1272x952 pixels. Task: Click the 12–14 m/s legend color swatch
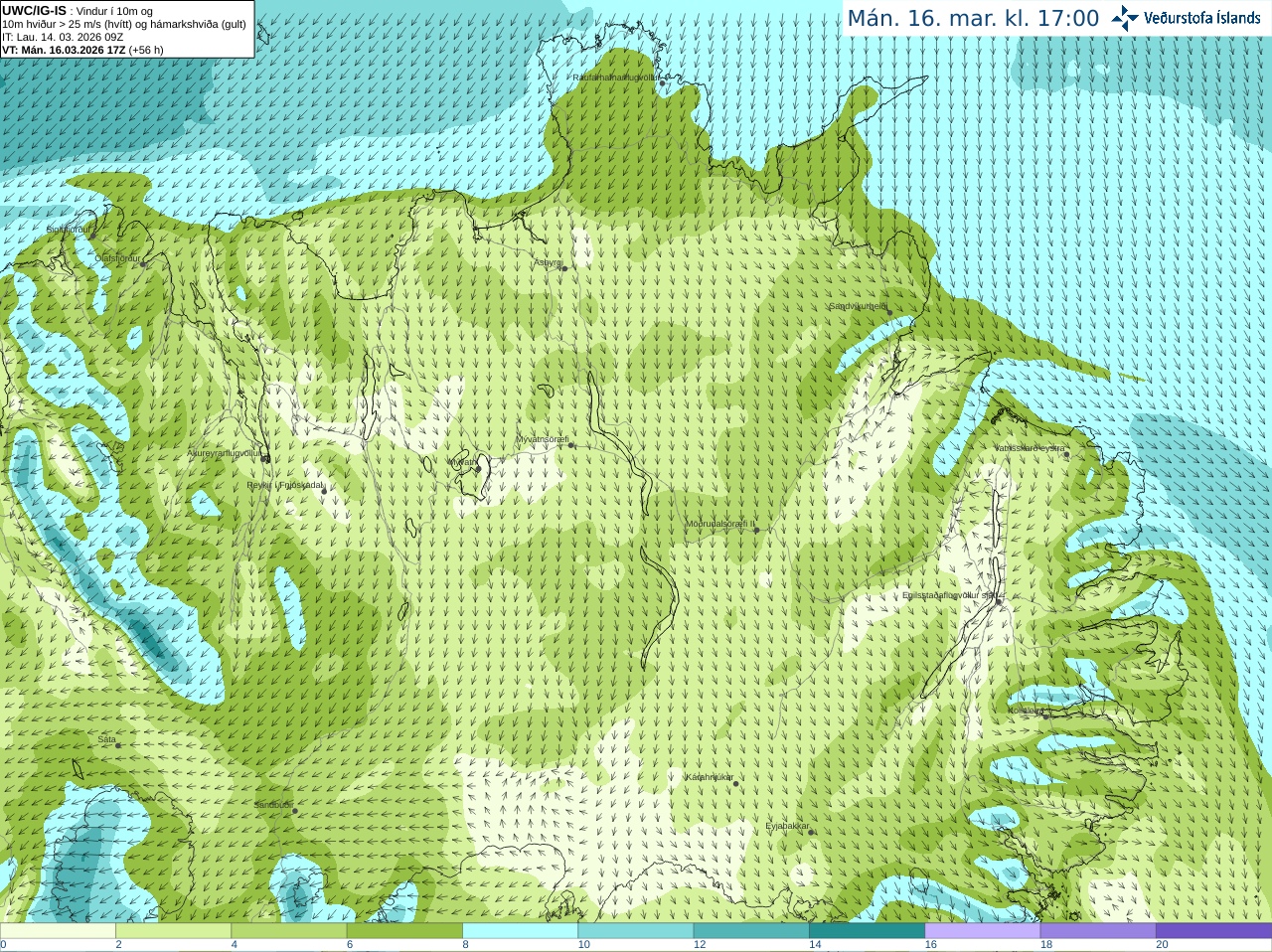pos(751,931)
